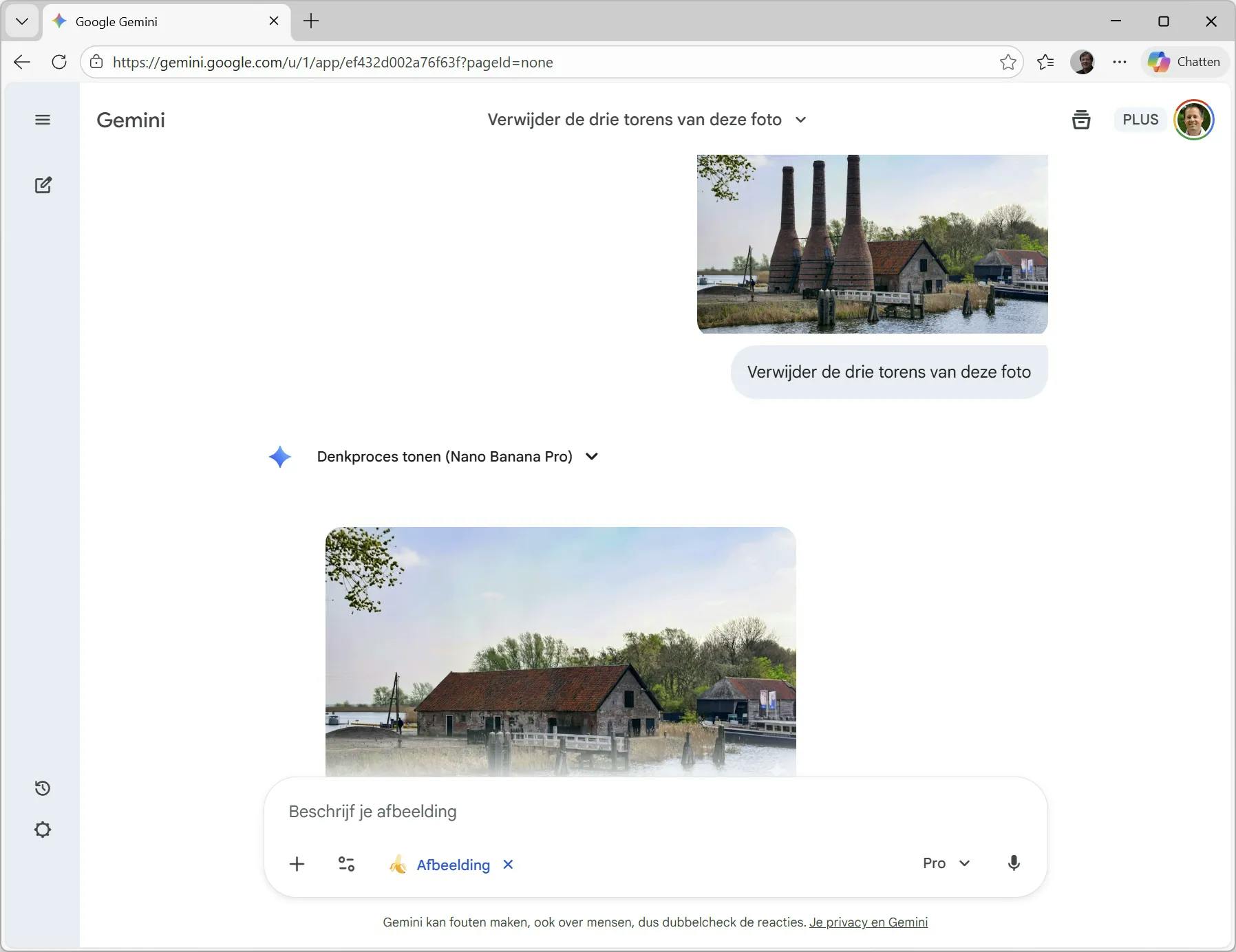
Task: Open the browser profile avatar
Action: [x=1083, y=62]
